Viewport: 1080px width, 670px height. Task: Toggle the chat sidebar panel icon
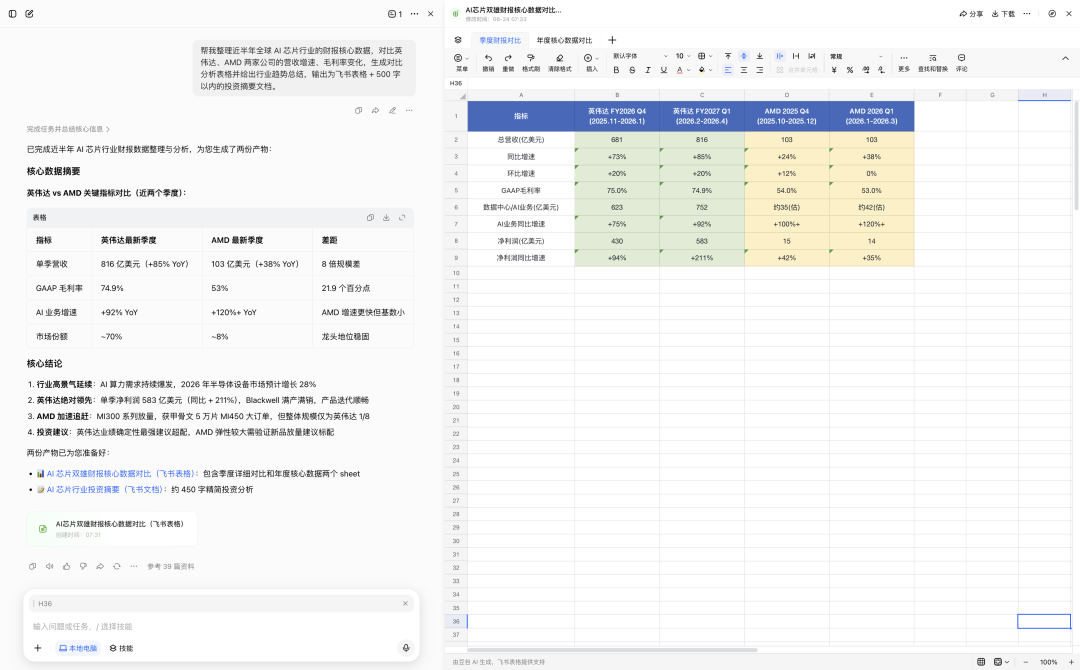click(x=12, y=14)
